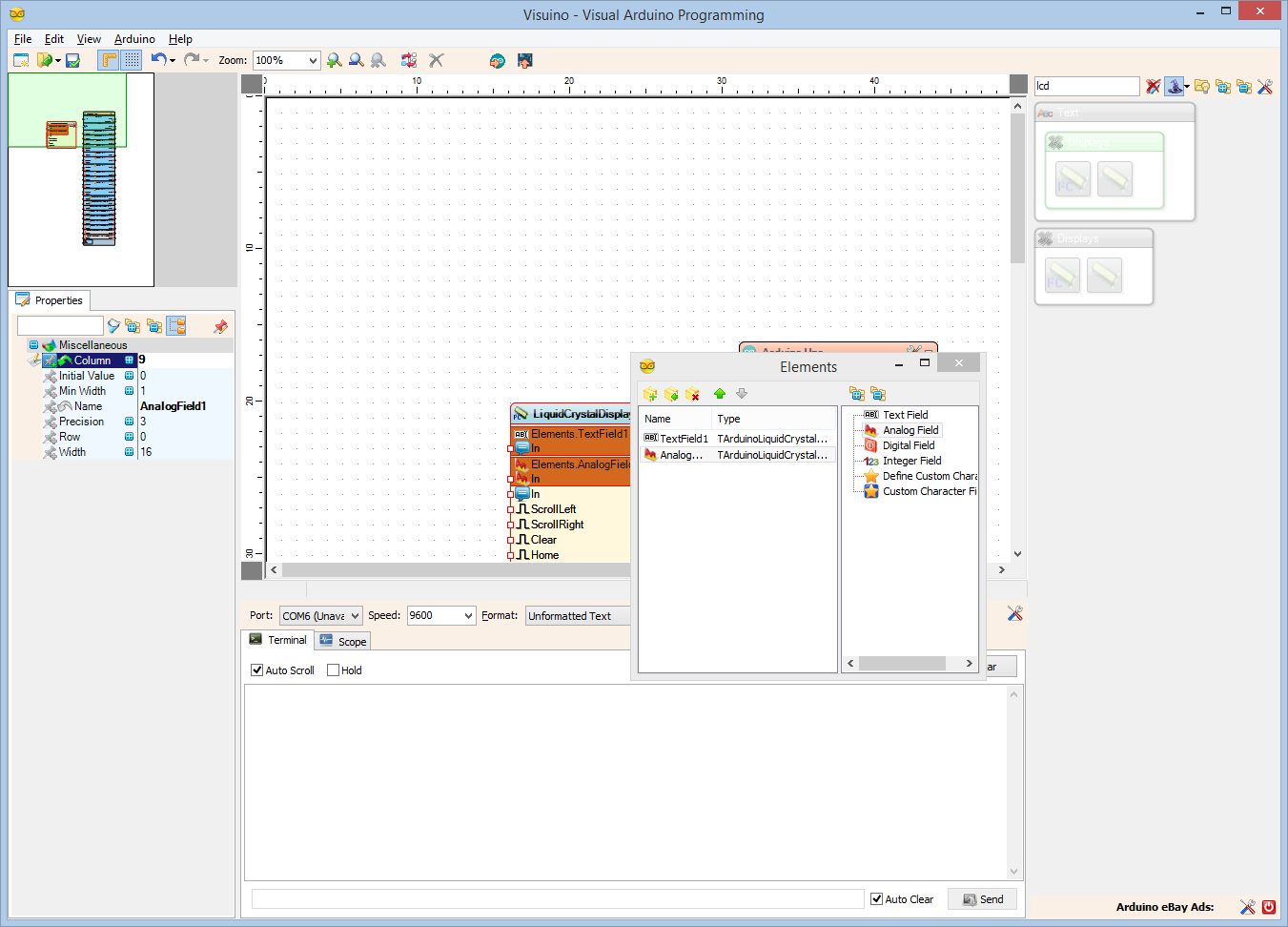Click the design canvas vertical scrollbar thumb

pyautogui.click(x=1017, y=188)
